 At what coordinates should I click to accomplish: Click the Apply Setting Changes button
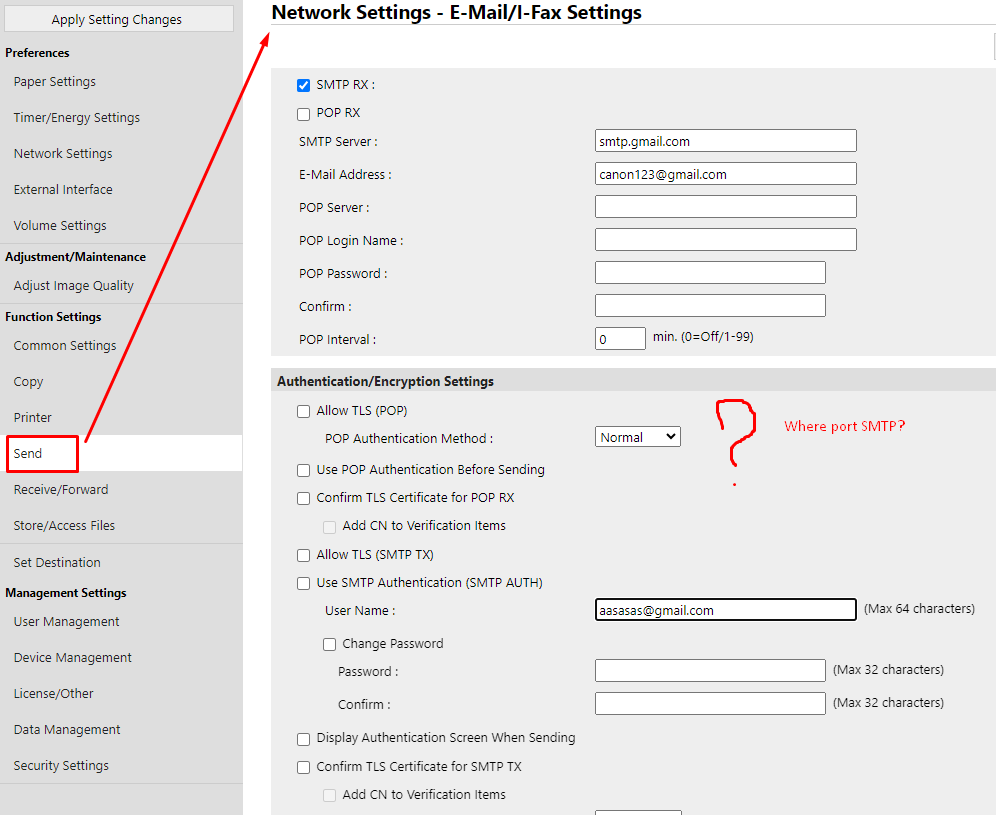[x=118, y=18]
